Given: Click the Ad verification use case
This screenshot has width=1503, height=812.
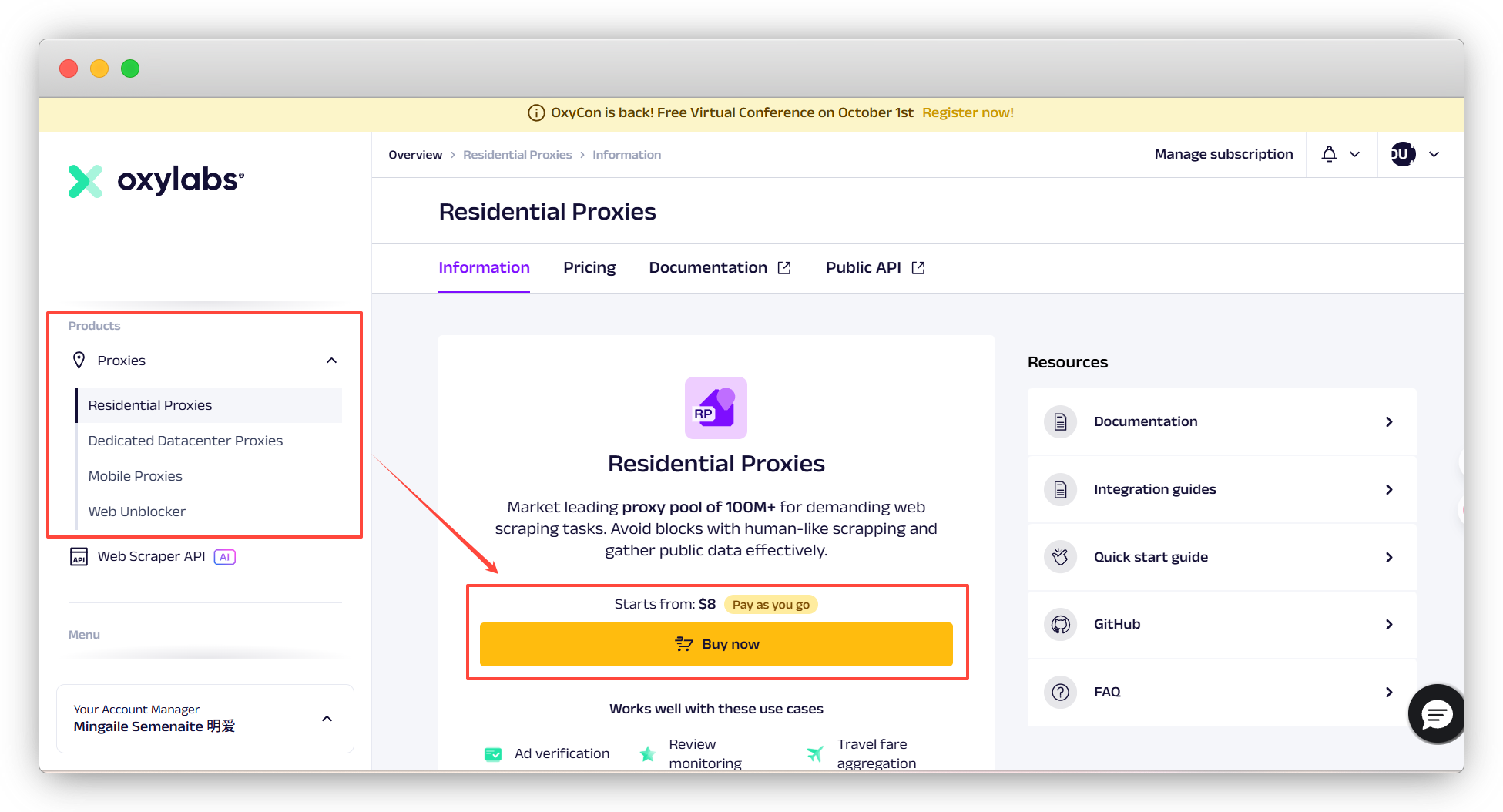Looking at the screenshot, I should tap(546, 753).
